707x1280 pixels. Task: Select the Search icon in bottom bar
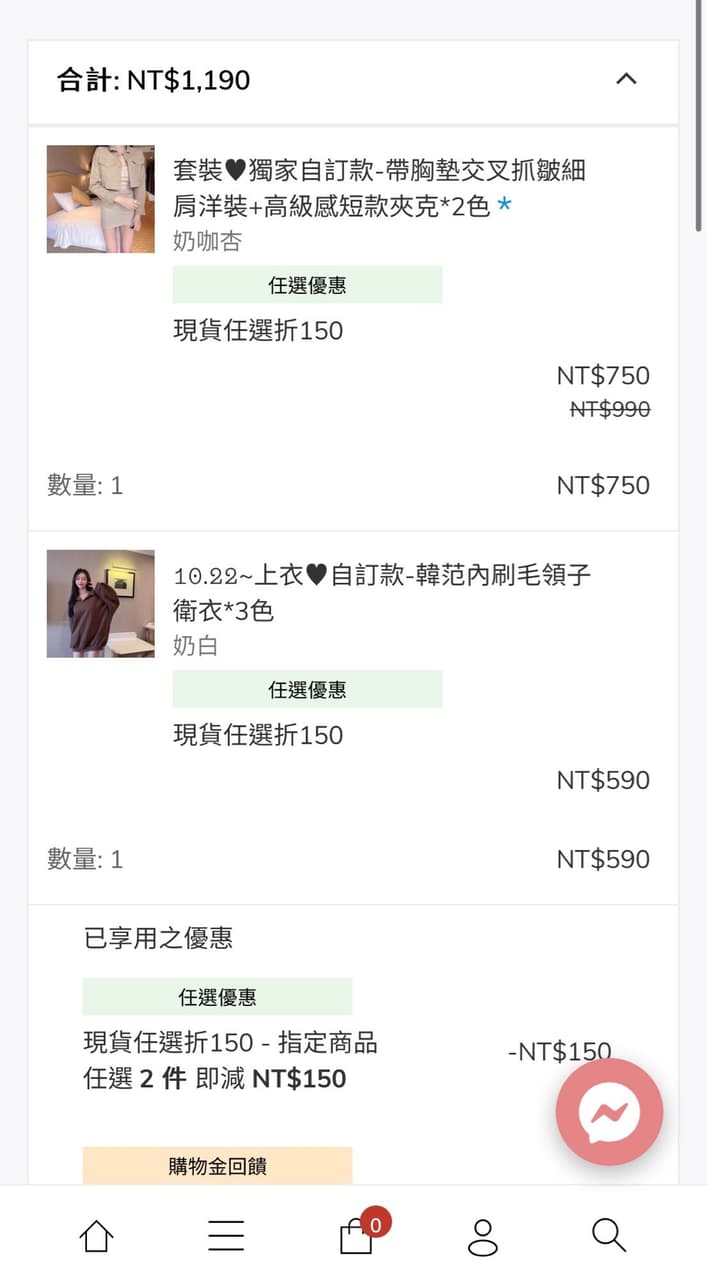(609, 1236)
